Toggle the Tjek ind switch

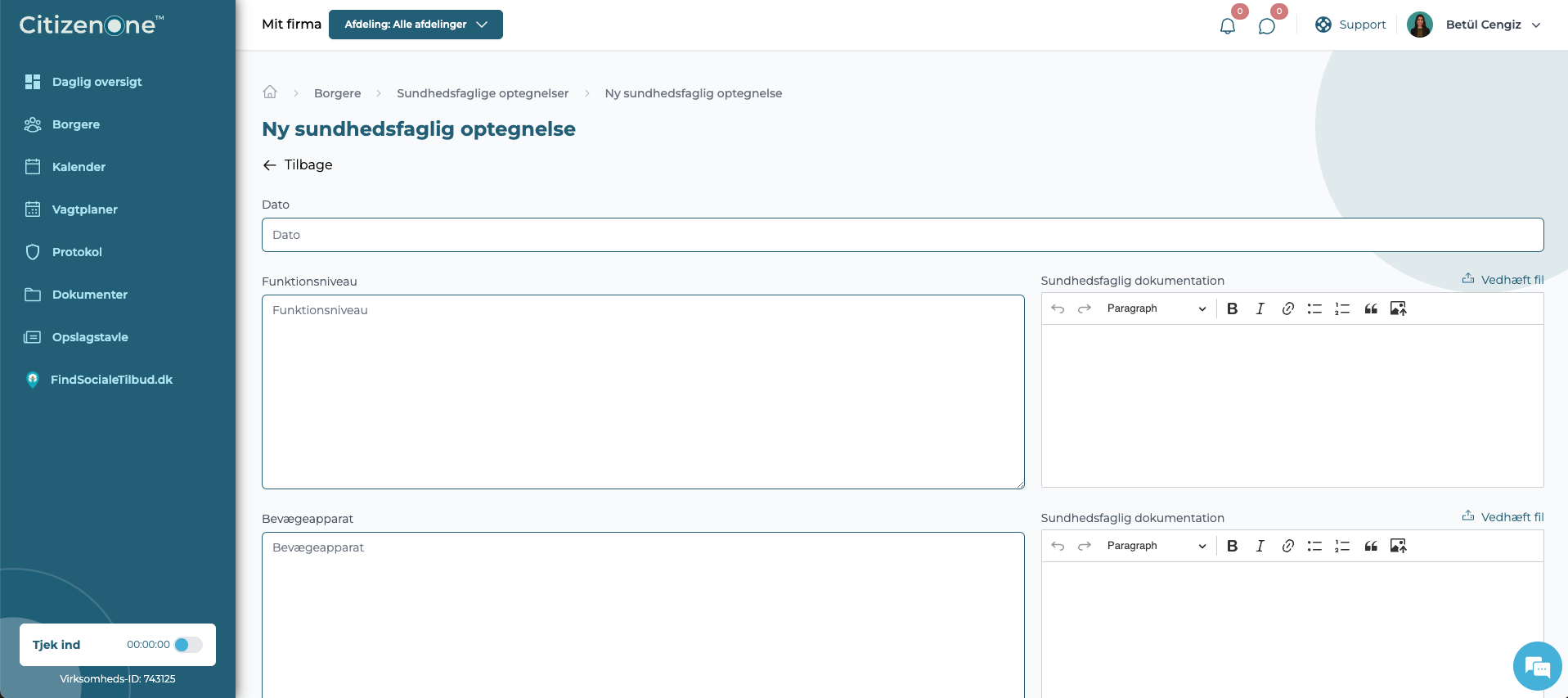click(x=188, y=645)
